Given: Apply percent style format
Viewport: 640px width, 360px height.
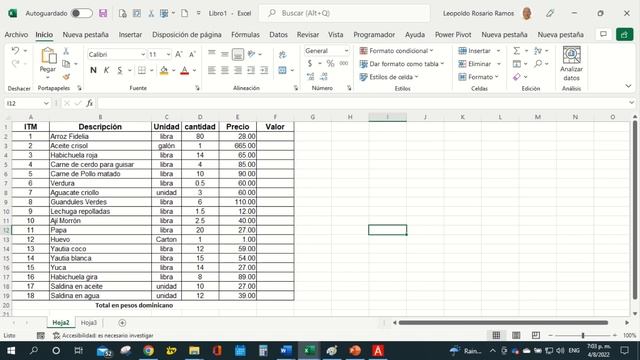Looking at the screenshot, I should click(x=331, y=63).
